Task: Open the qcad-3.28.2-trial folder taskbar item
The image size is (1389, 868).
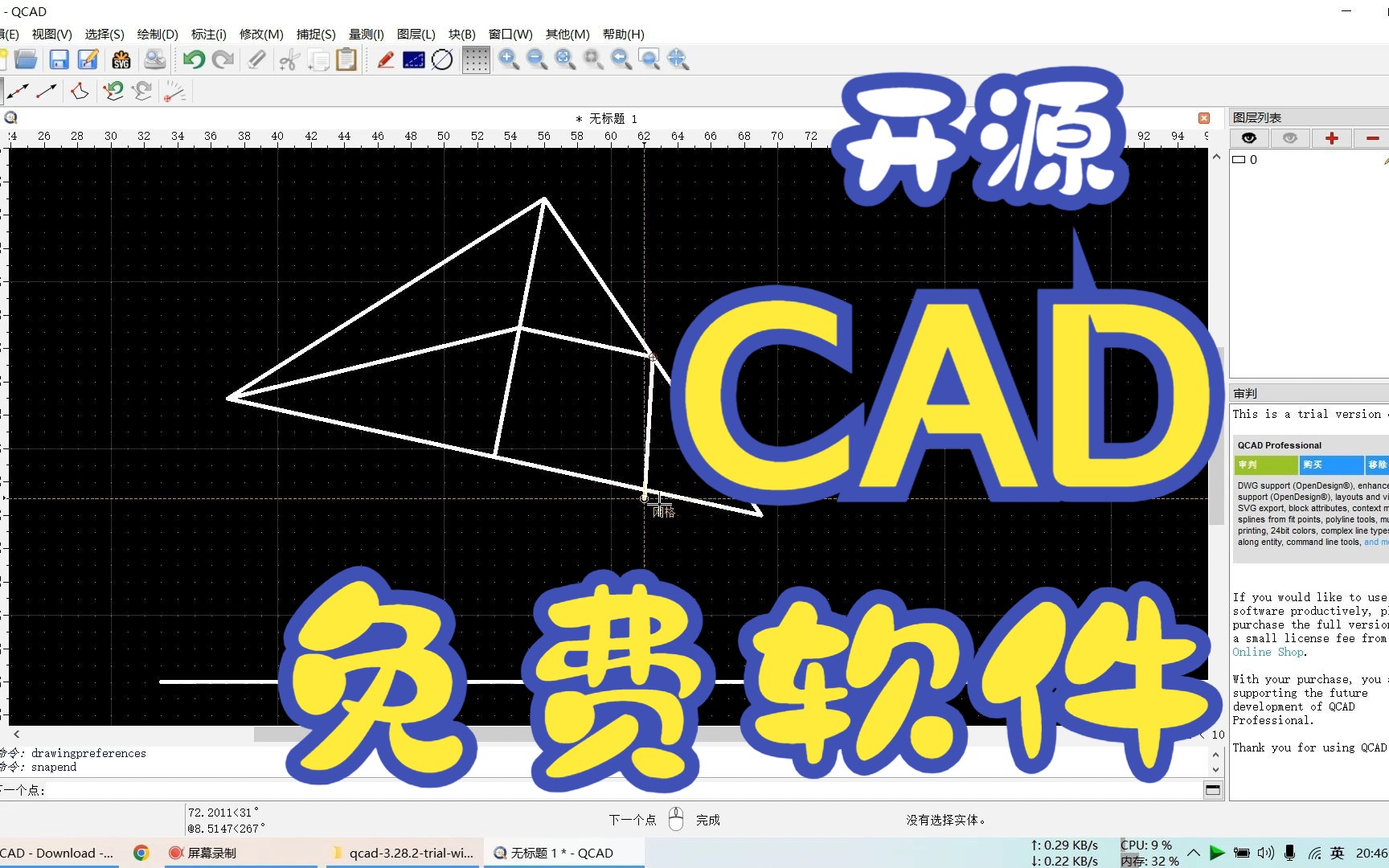Action: tap(403, 853)
